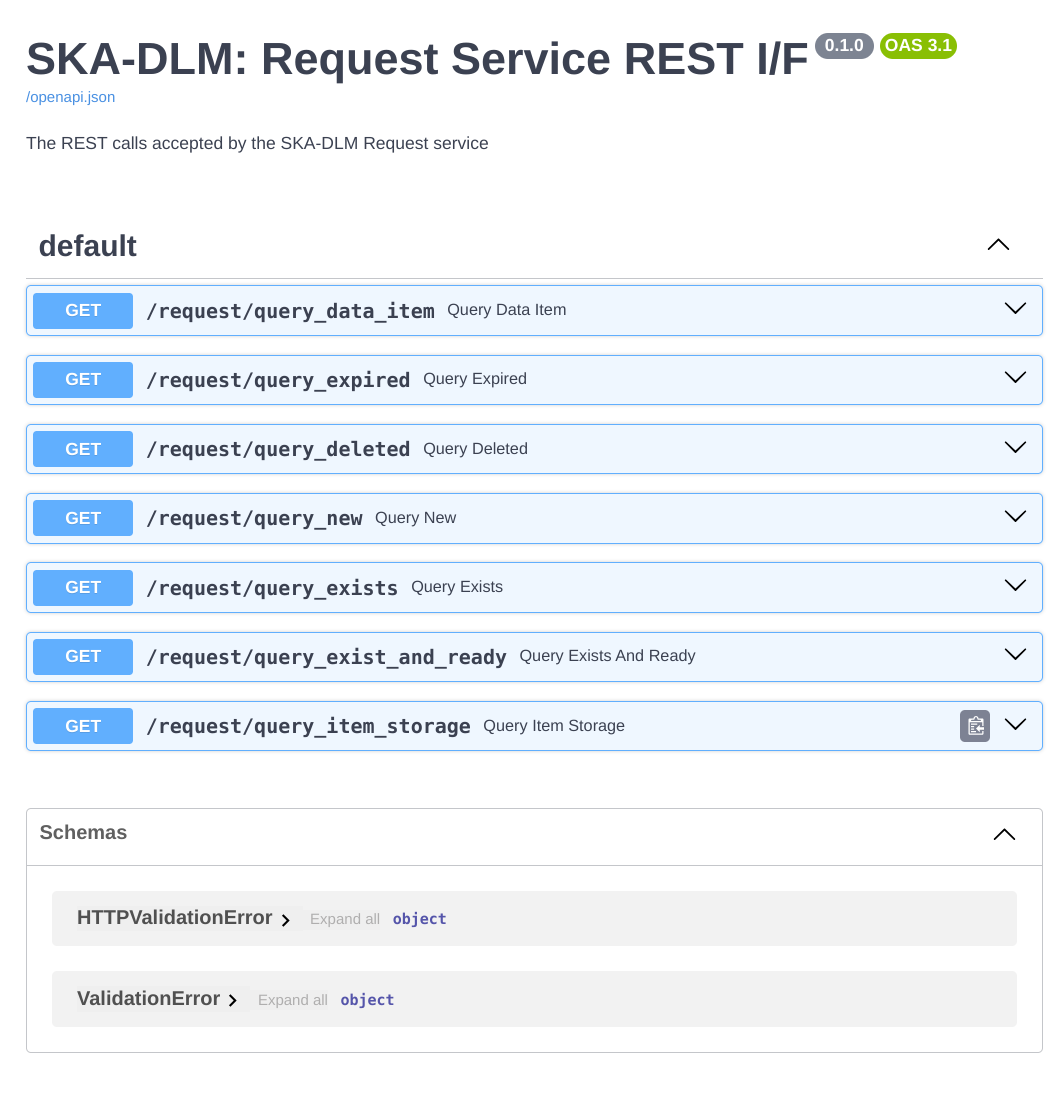Click Expand all next to ValidationError

click(x=292, y=1000)
